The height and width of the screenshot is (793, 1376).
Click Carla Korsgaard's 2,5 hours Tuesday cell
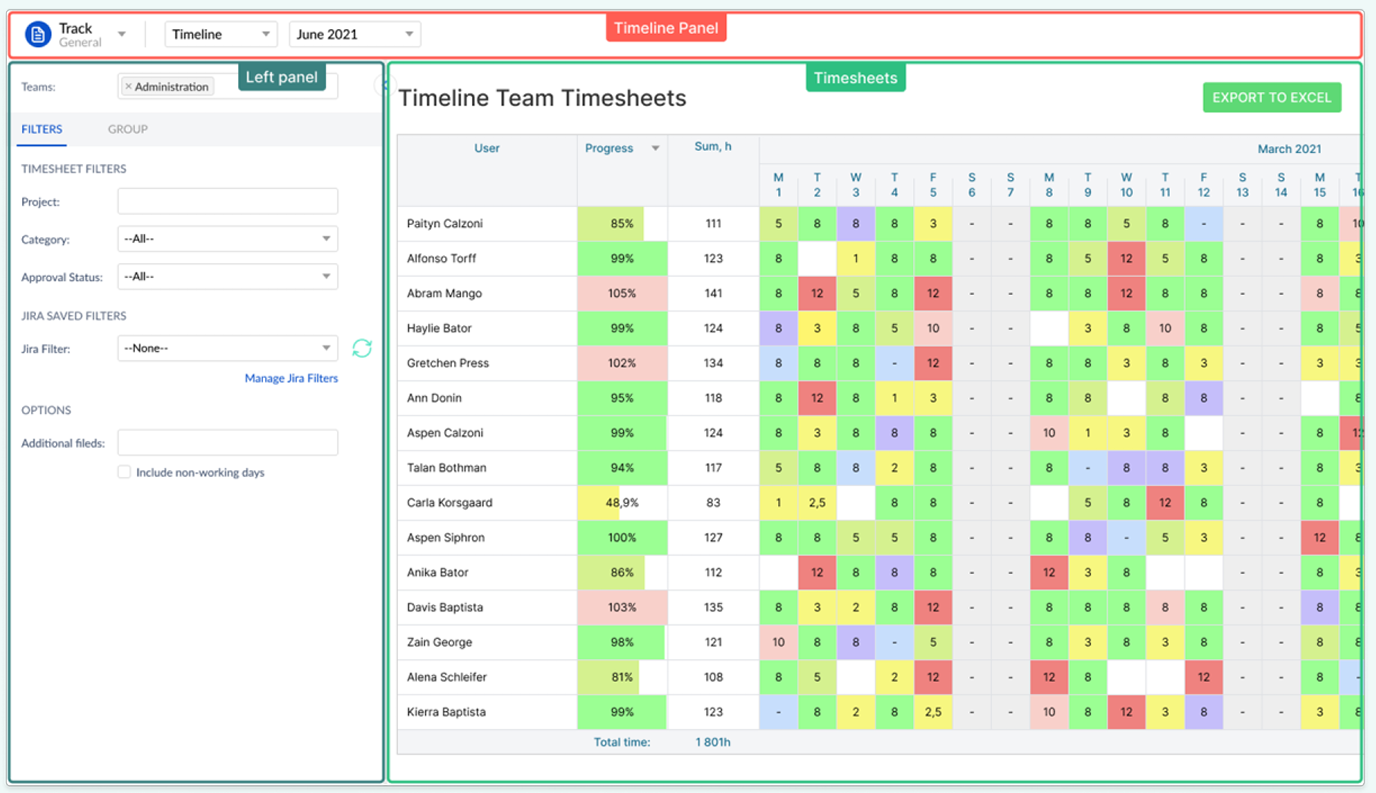click(x=817, y=503)
